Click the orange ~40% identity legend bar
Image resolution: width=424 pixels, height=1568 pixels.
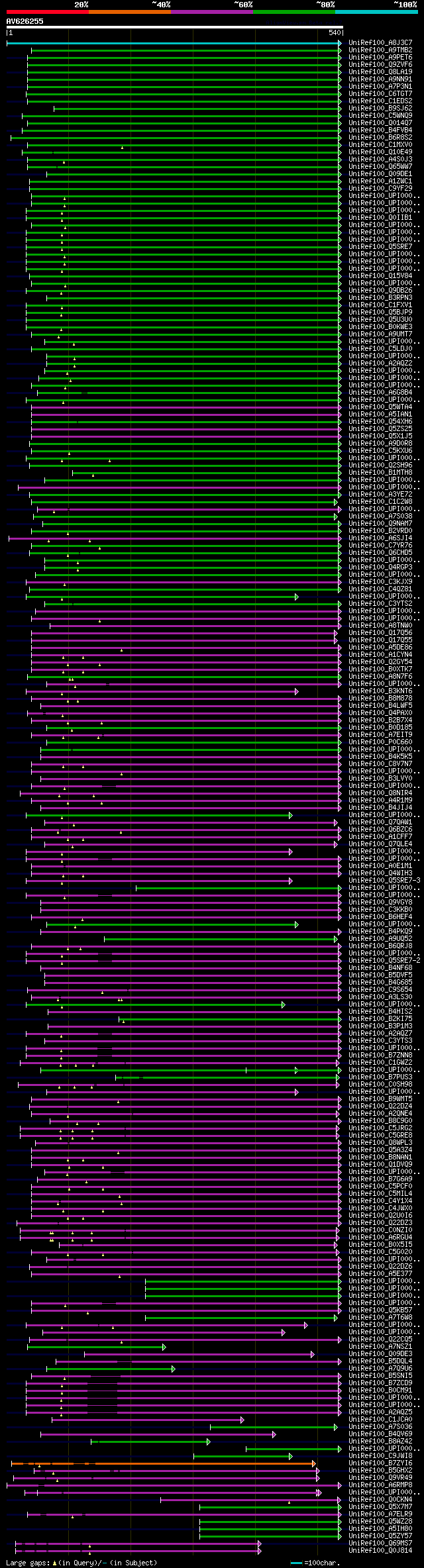[130, 12]
